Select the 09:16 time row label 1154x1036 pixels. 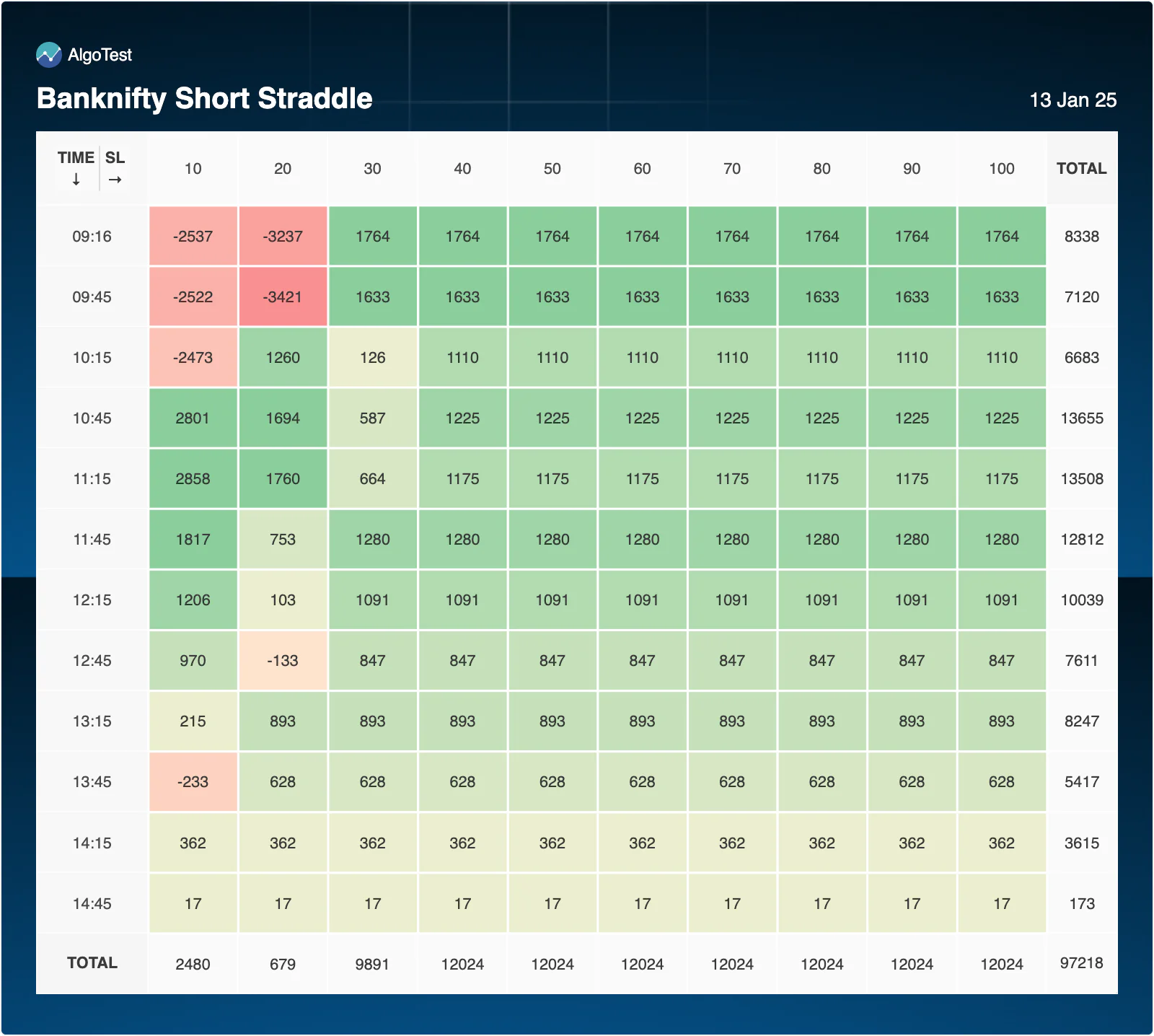[92, 236]
